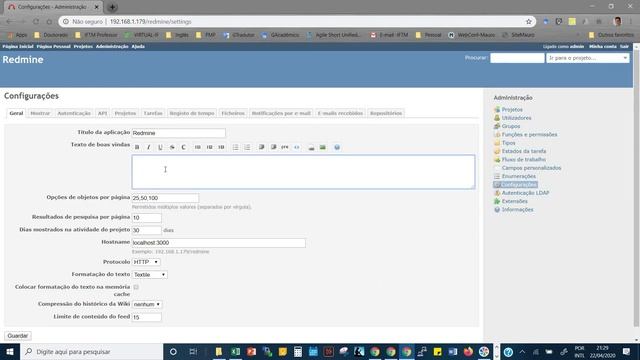
Task: Apply strikethrough formatting in welcome text toolbar
Action: pos(172,147)
